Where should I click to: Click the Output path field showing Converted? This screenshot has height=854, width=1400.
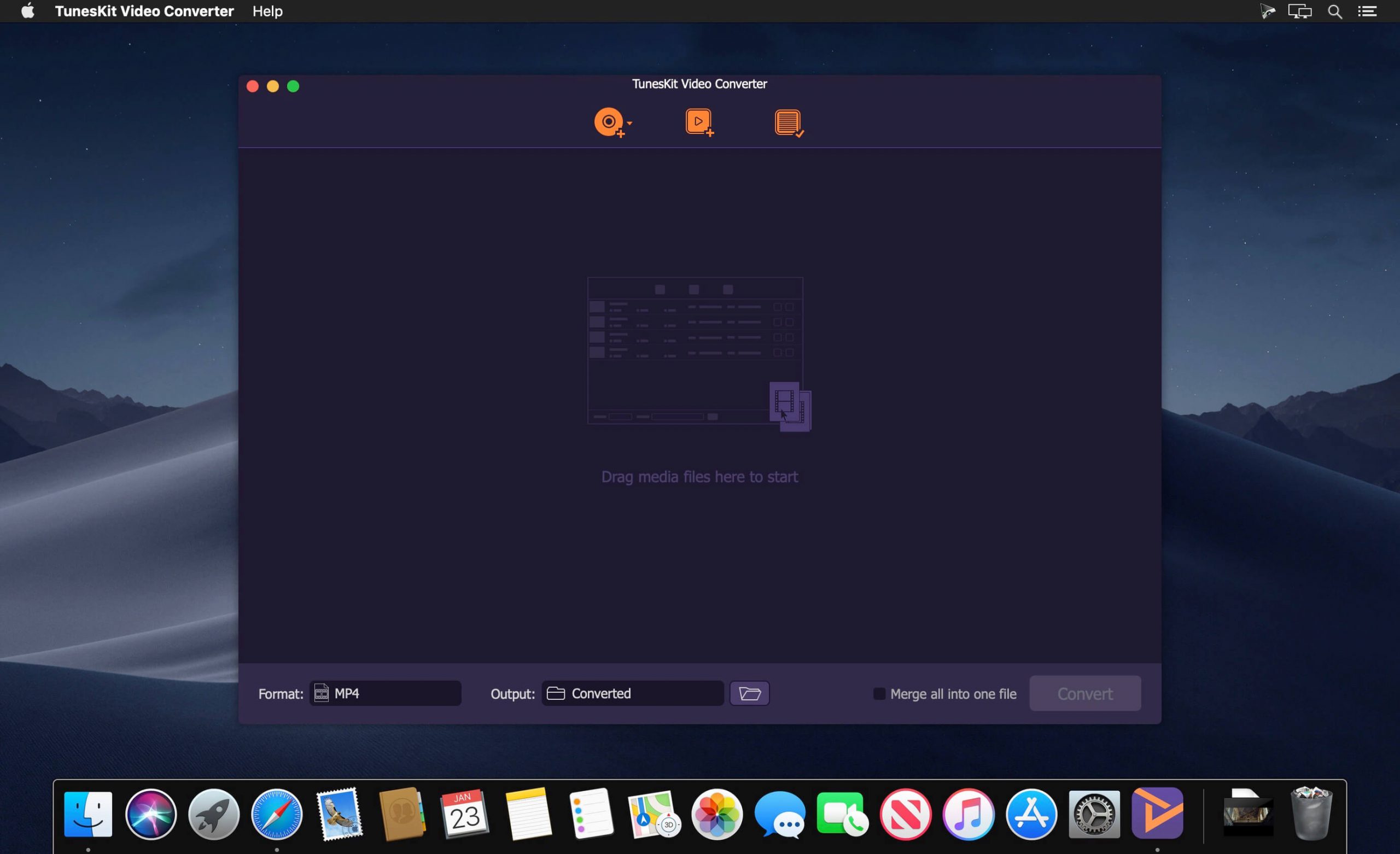tap(632, 693)
